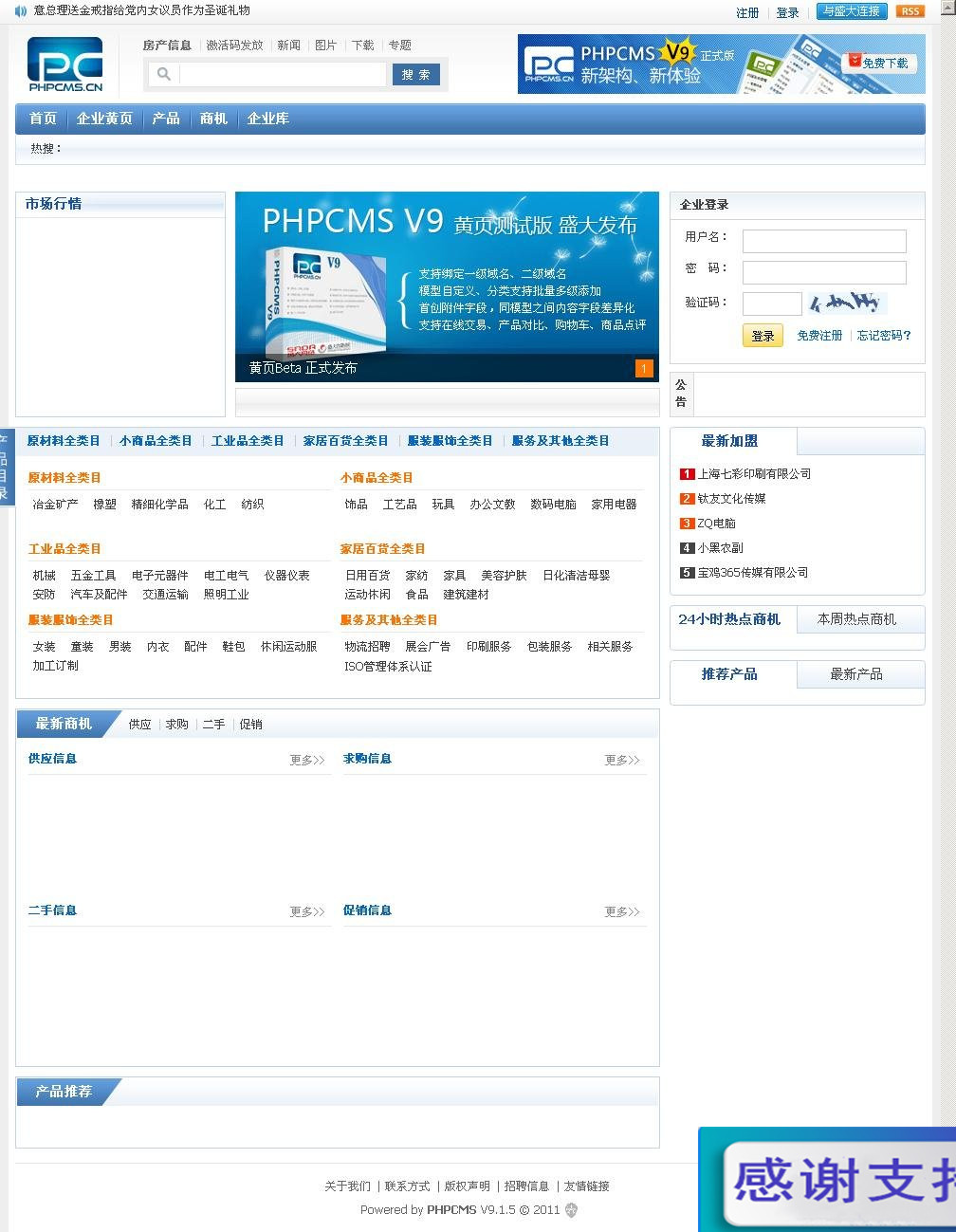Click the 免费注册 link
Image resolution: width=956 pixels, height=1232 pixels.
pos(819,336)
